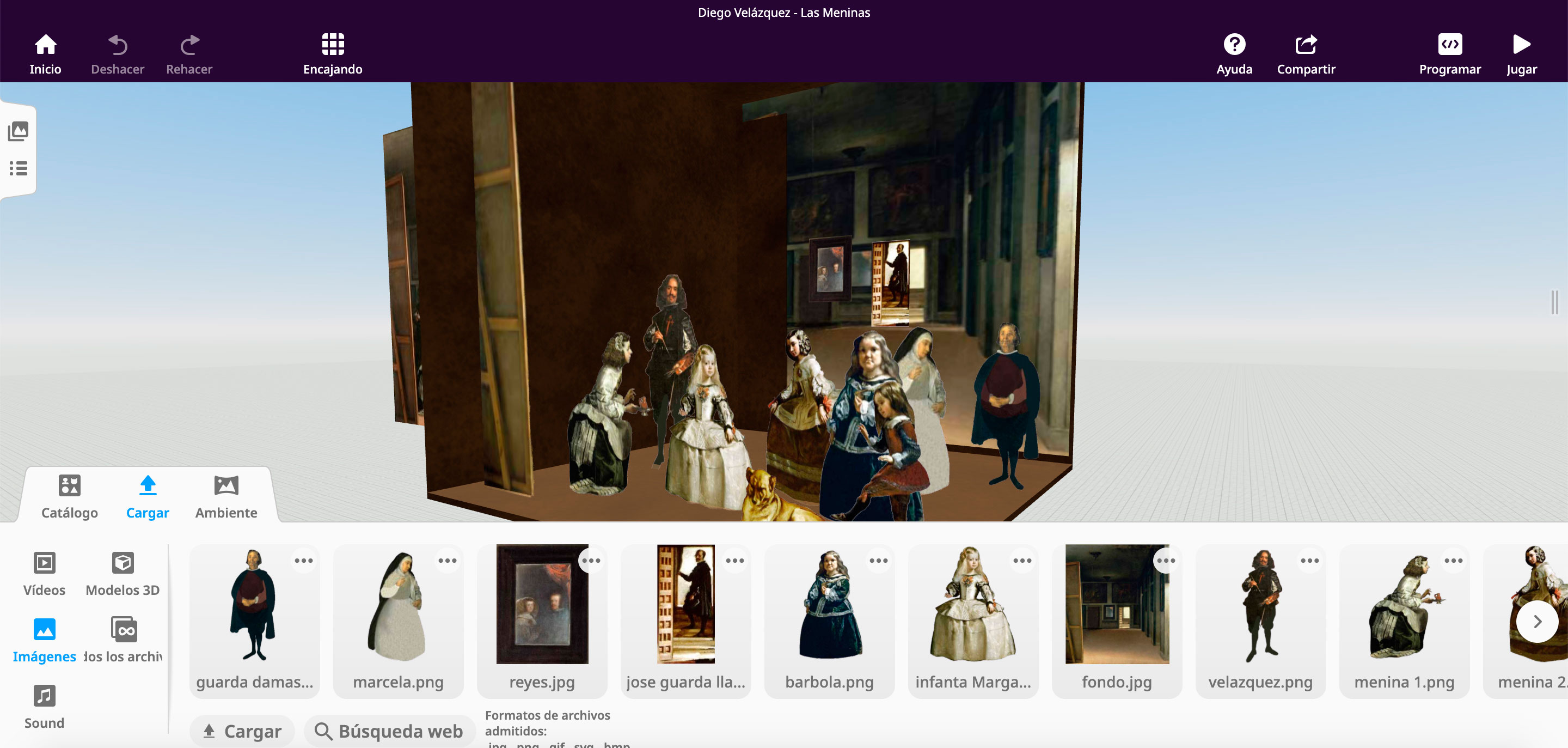Open options menu for reyes.jpg
This screenshot has height=748, width=1568.
[590, 561]
